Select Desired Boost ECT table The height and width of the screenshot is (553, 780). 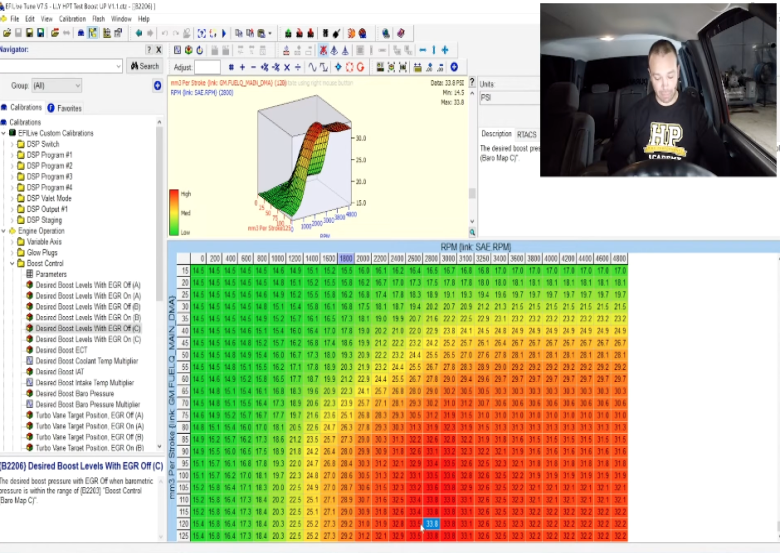(x=56, y=350)
